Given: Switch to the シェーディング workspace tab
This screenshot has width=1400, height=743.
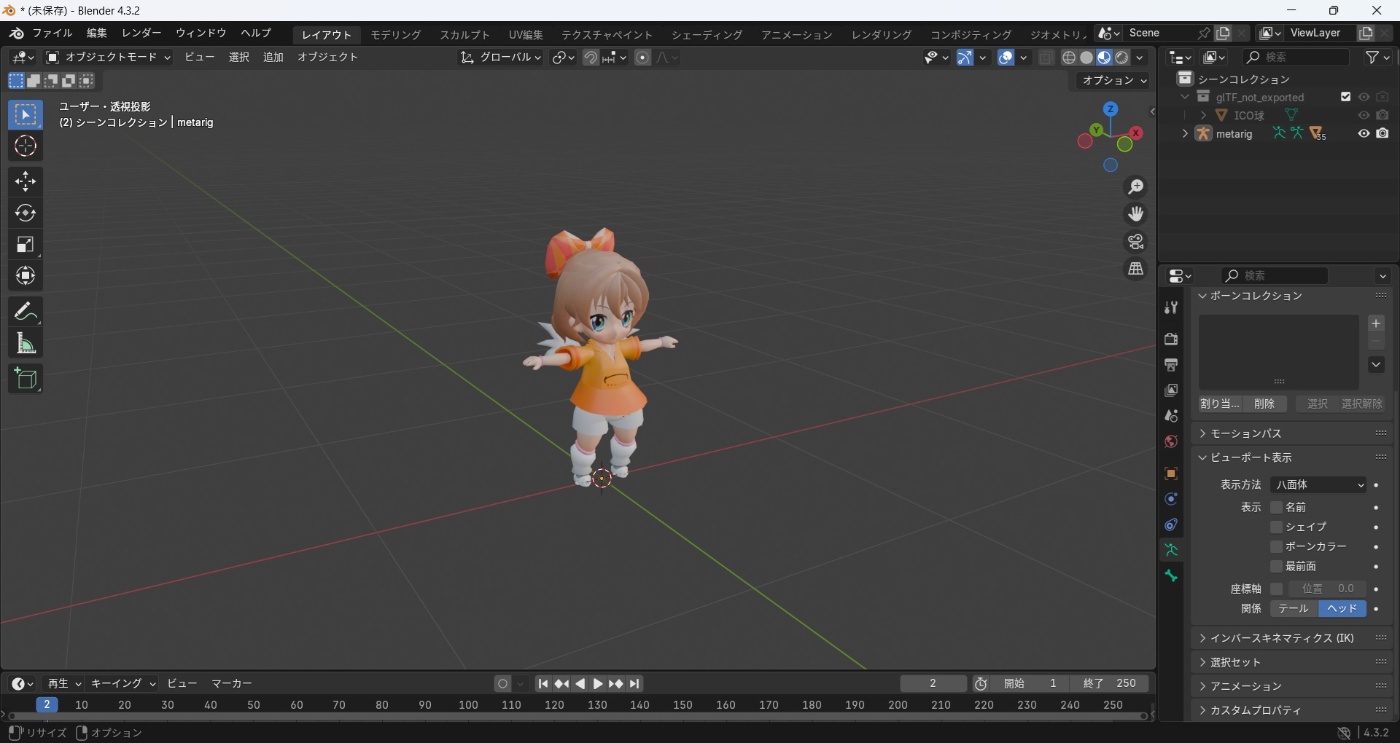Looking at the screenshot, I should pyautogui.click(x=707, y=34).
